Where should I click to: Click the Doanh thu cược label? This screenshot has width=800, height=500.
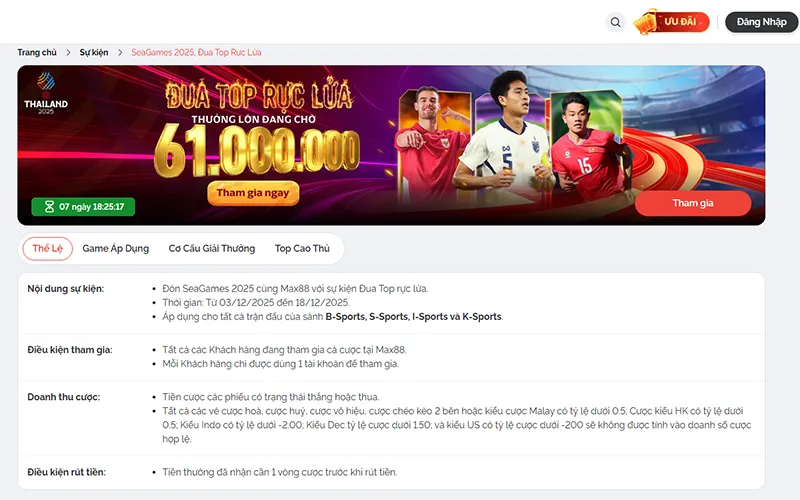coord(64,397)
